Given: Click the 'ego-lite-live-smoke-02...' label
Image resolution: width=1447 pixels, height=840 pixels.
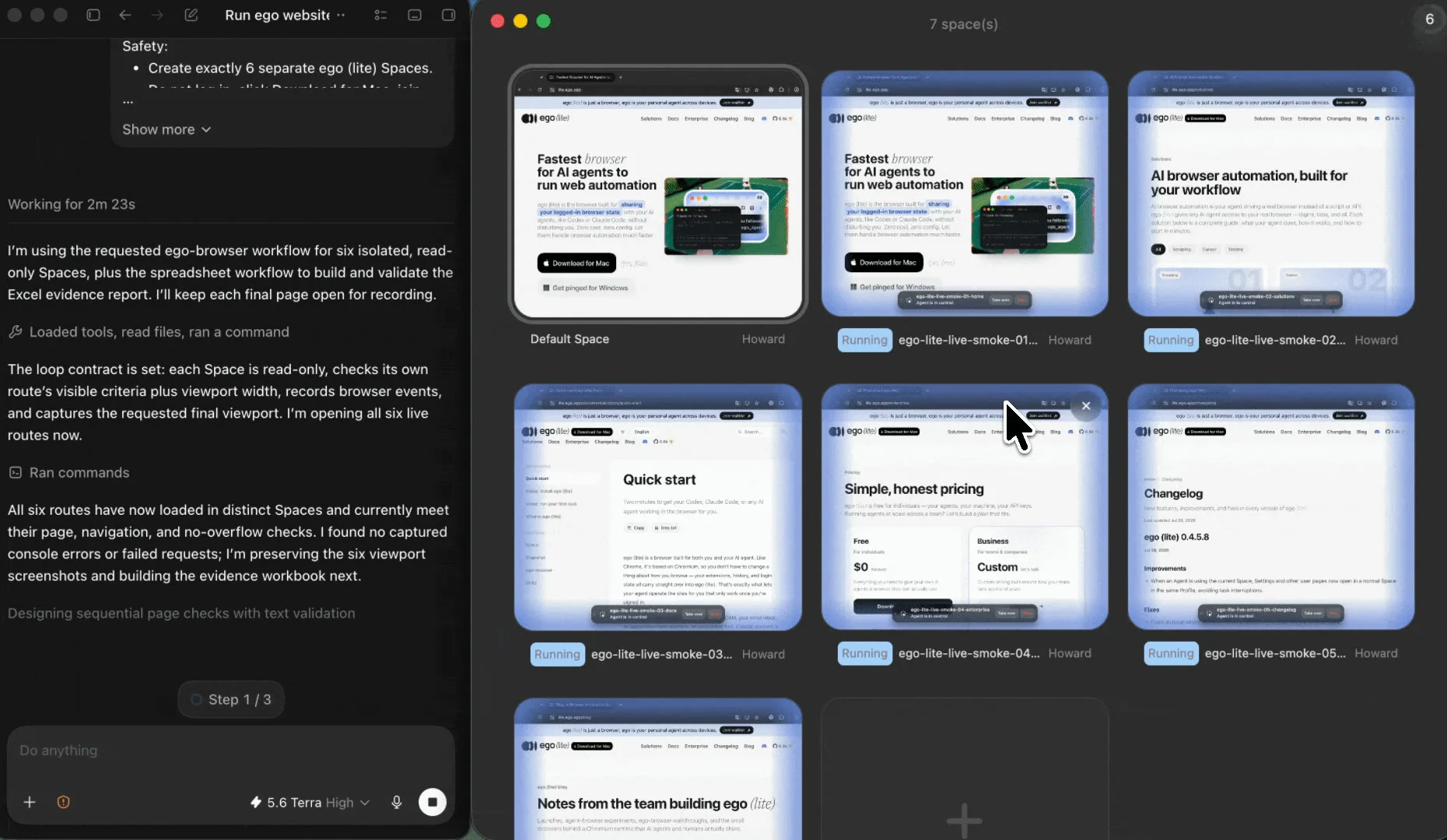Looking at the screenshot, I should click(x=1275, y=340).
